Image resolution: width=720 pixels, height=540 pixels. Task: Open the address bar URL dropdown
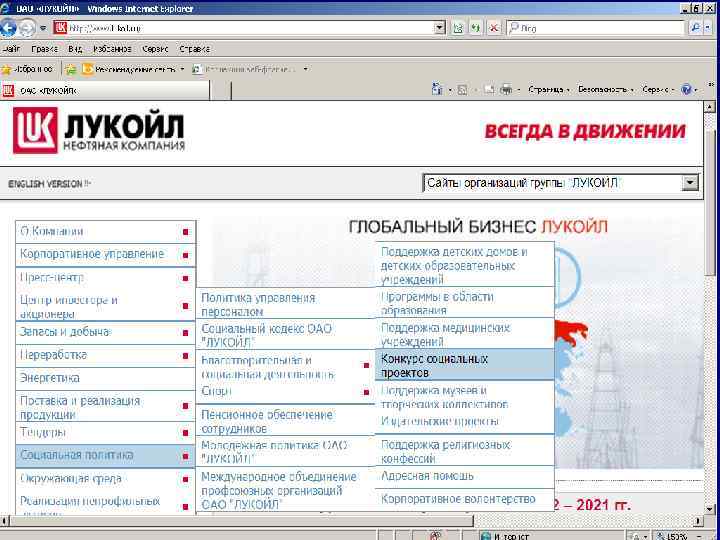(x=440, y=28)
